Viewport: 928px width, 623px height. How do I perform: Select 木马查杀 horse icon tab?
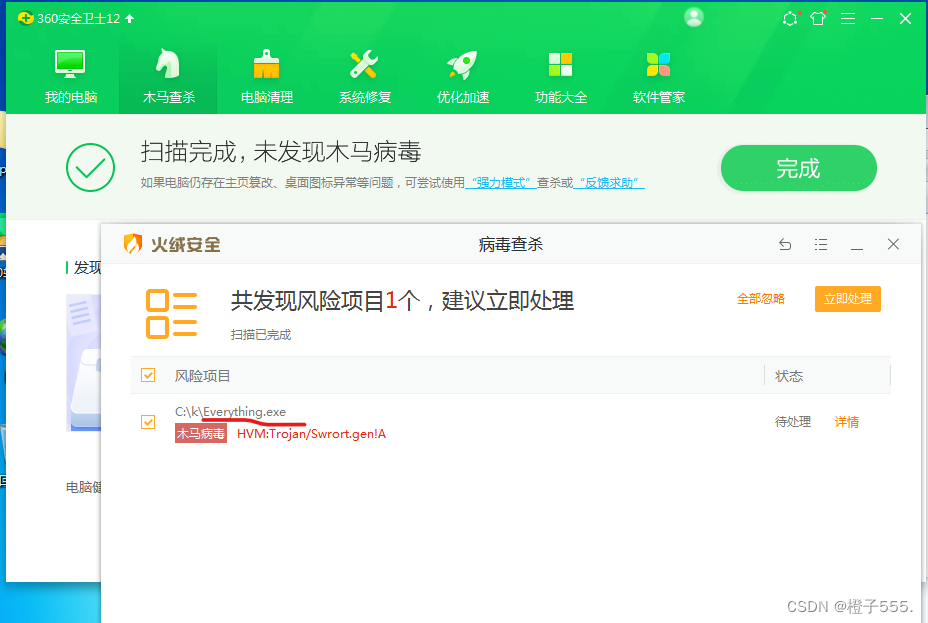tap(169, 77)
